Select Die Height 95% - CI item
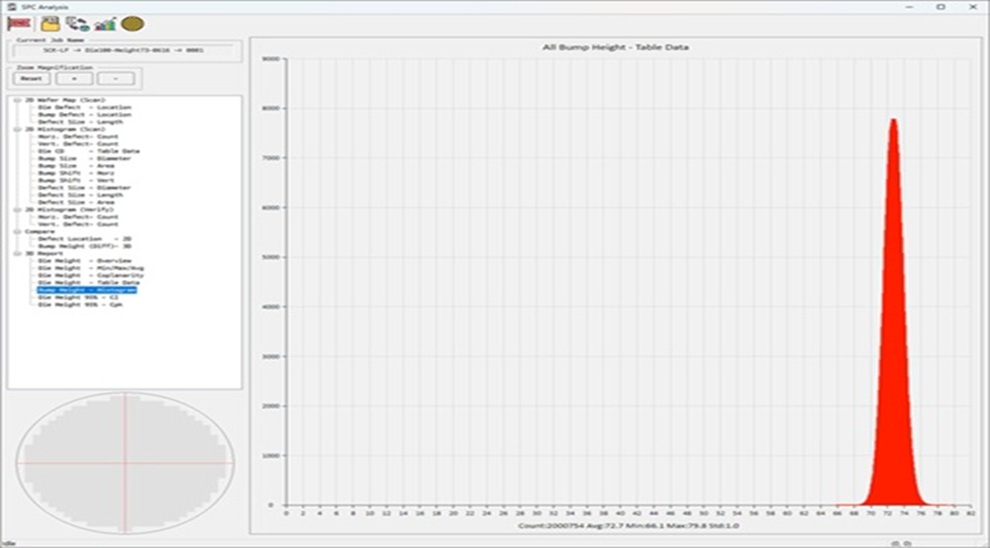 pyautogui.click(x=78, y=297)
